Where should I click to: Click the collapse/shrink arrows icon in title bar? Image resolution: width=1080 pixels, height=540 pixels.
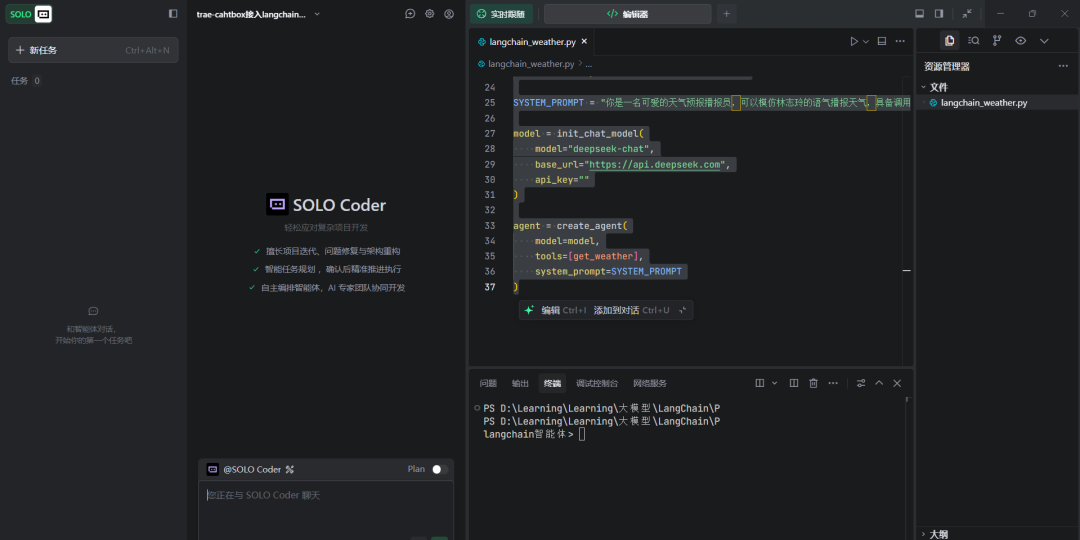pos(967,14)
